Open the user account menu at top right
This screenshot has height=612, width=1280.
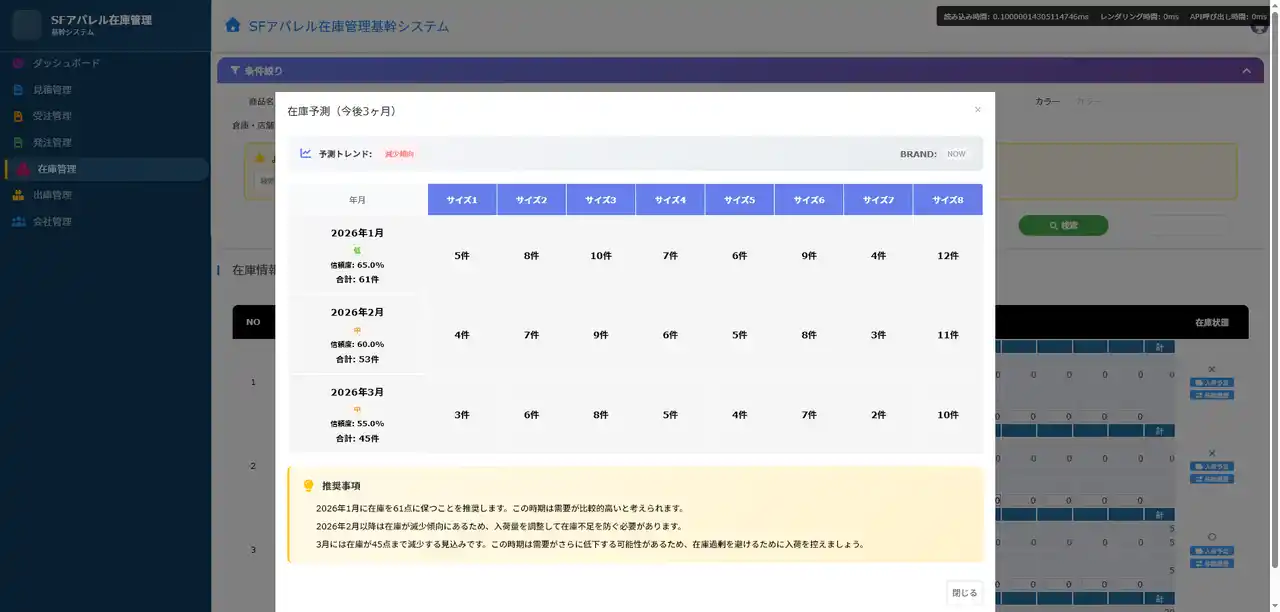pyautogui.click(x=1258, y=27)
